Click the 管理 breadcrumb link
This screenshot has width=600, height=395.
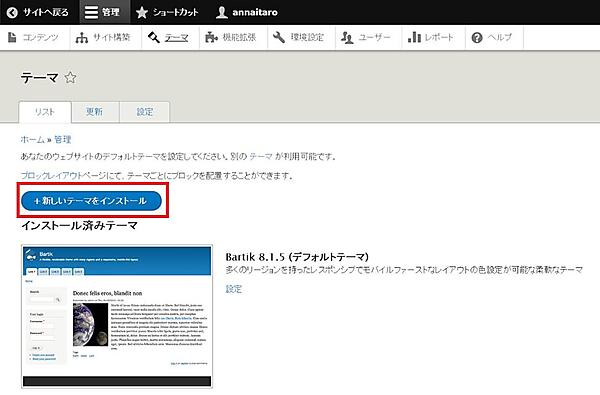point(63,139)
